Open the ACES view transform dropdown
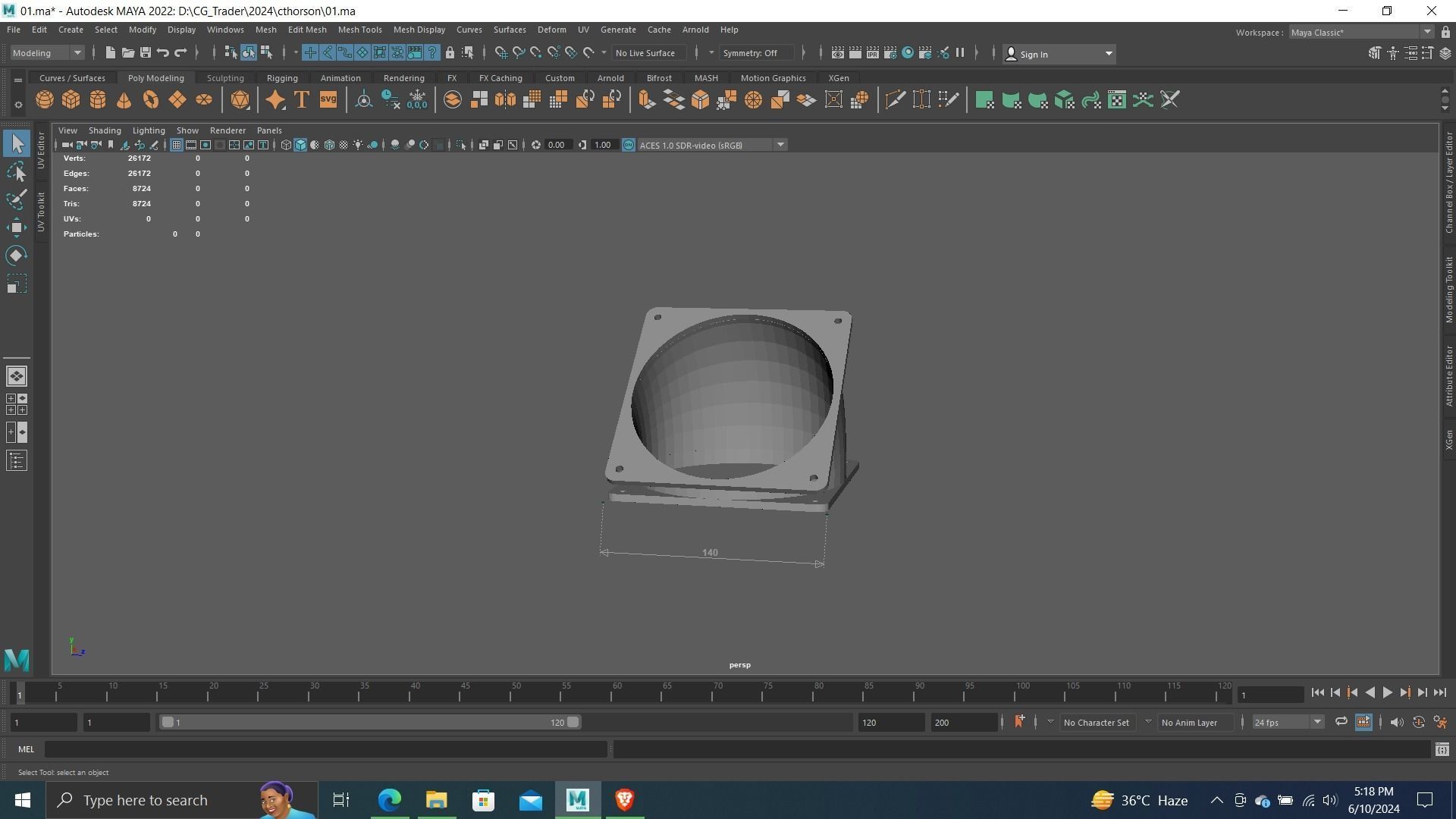The image size is (1456, 819). [712, 145]
